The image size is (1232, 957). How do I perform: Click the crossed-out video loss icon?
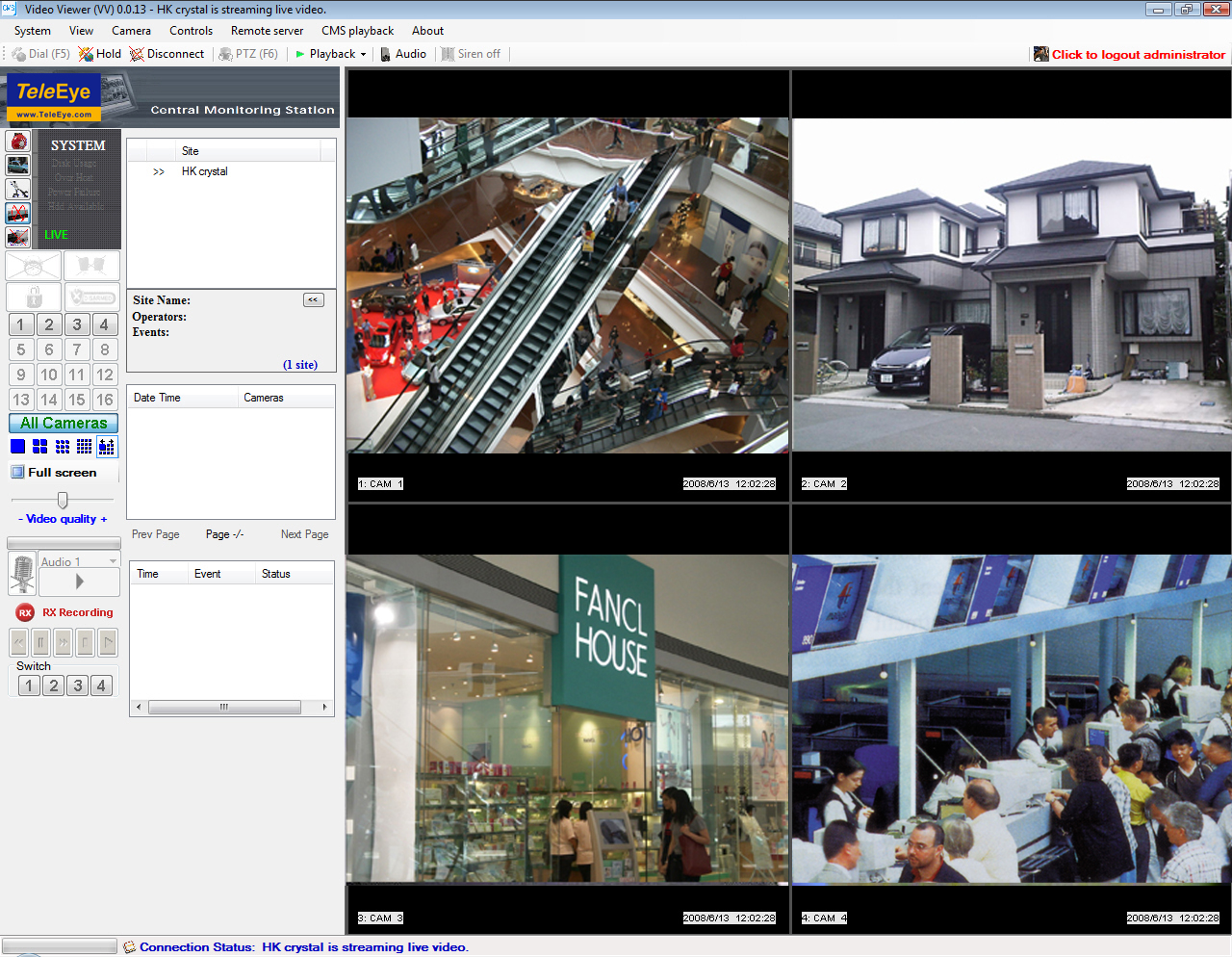(x=17, y=237)
